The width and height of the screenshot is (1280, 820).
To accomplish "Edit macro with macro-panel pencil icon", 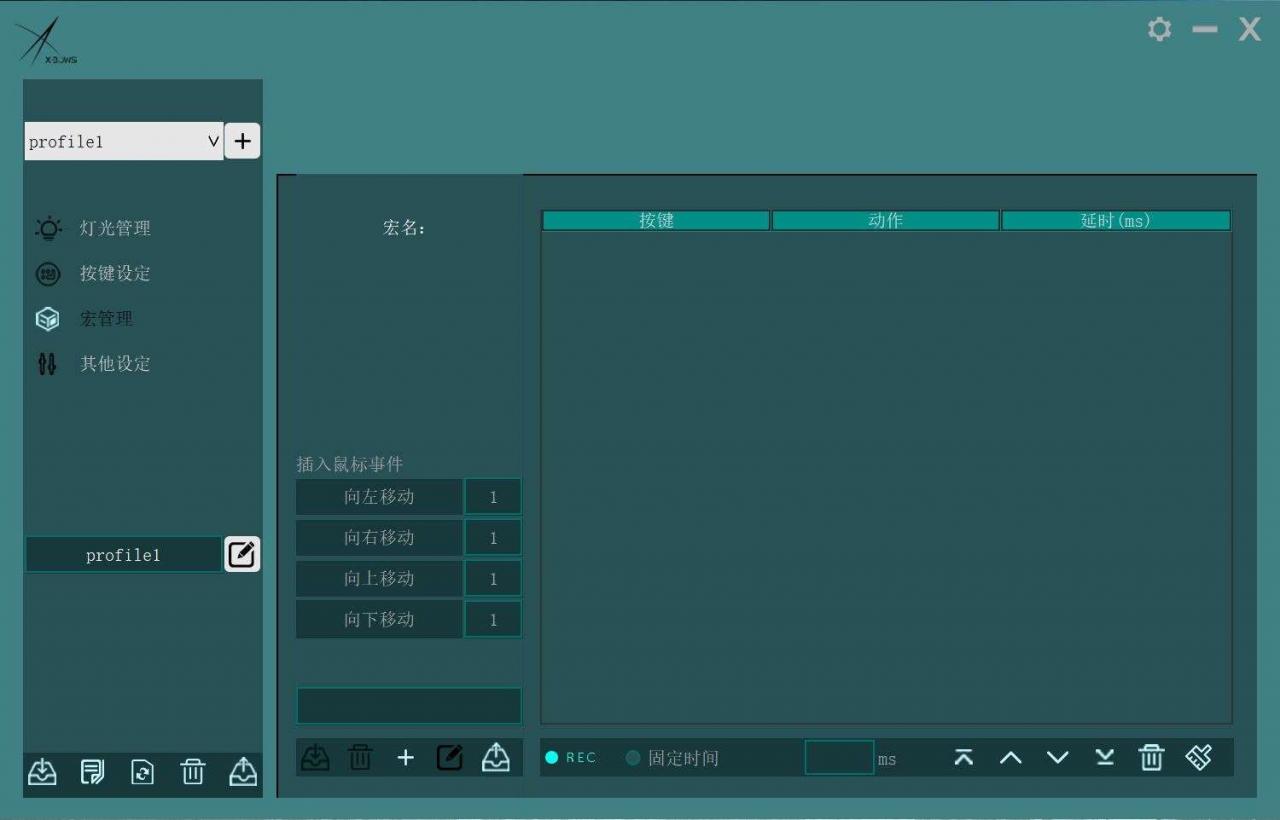I will [x=450, y=758].
